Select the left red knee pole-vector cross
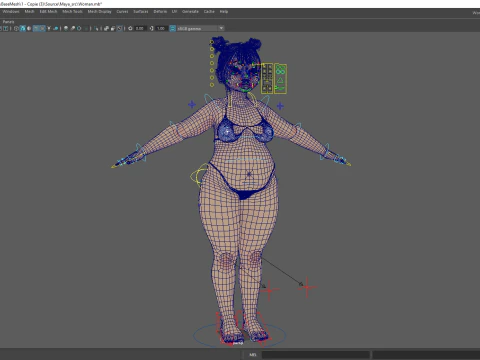Screen dimensions: 480x360 (269, 291)
